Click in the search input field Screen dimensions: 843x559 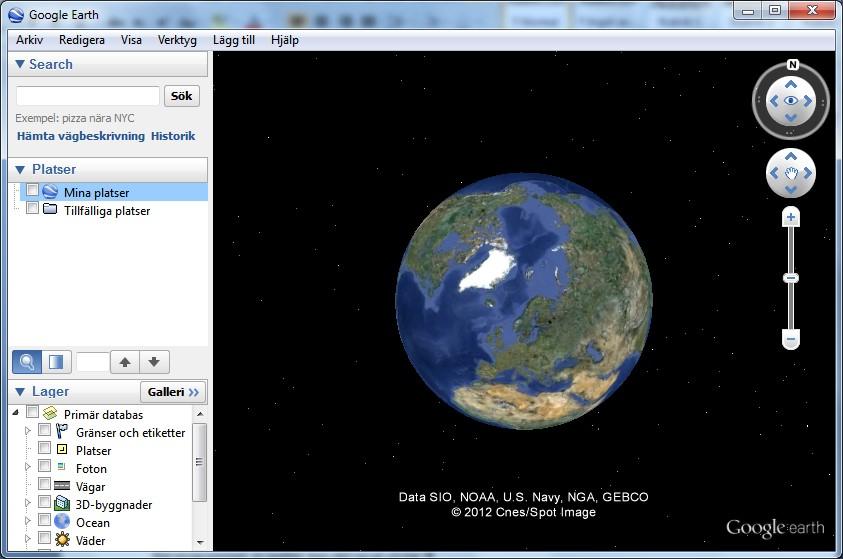pos(88,96)
